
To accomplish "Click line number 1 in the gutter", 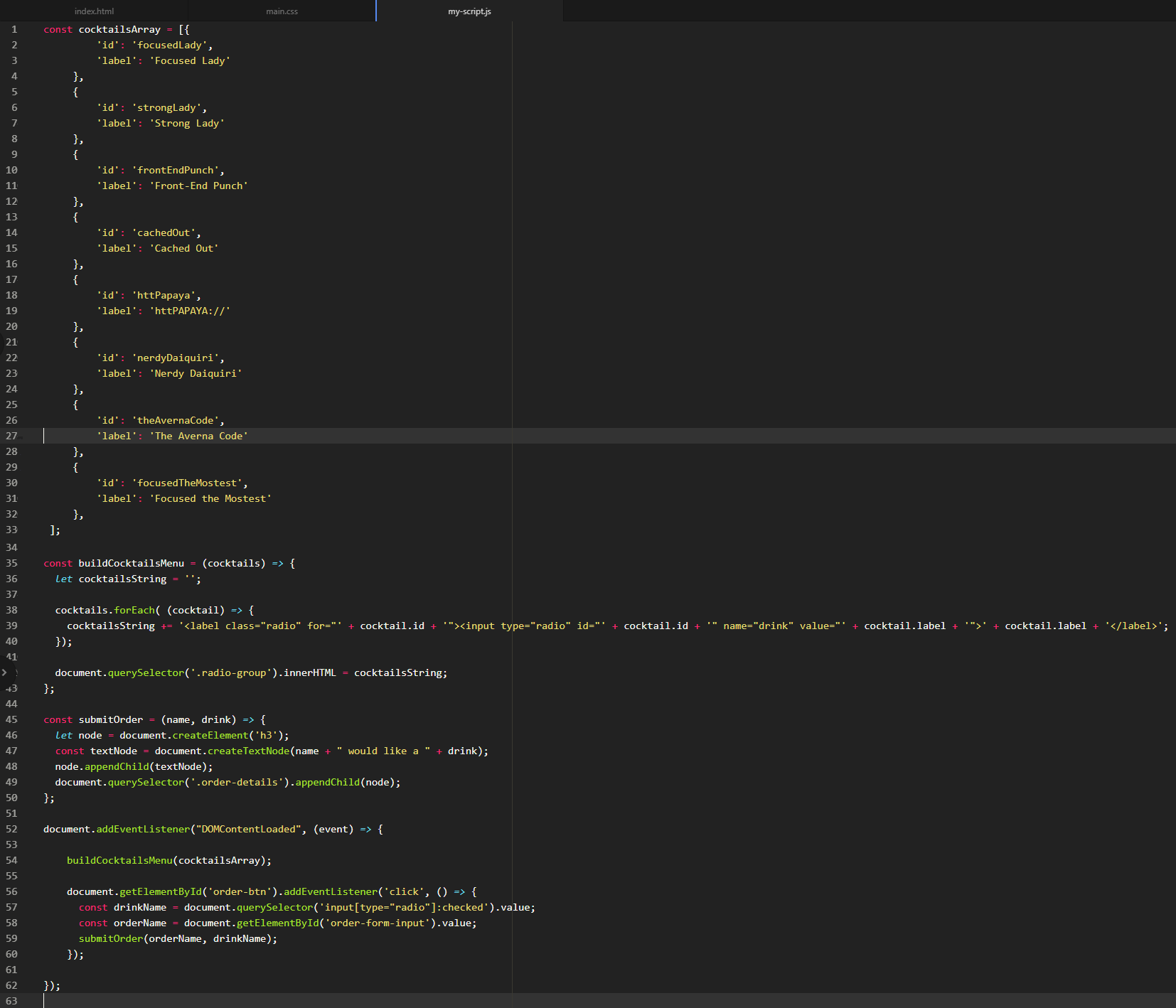I will click(x=14, y=29).
